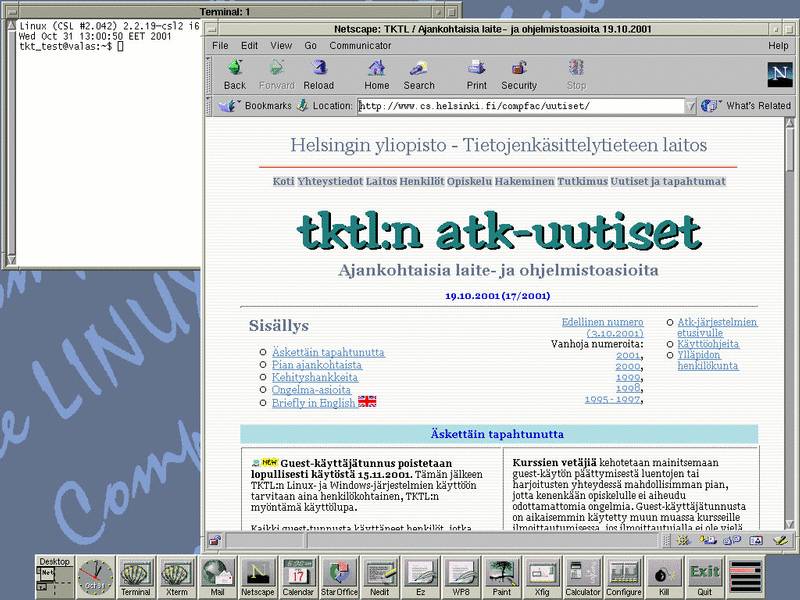This screenshot has height=600, width=800.
Task: Open the Käyttöohjeita link
Action: point(708,344)
